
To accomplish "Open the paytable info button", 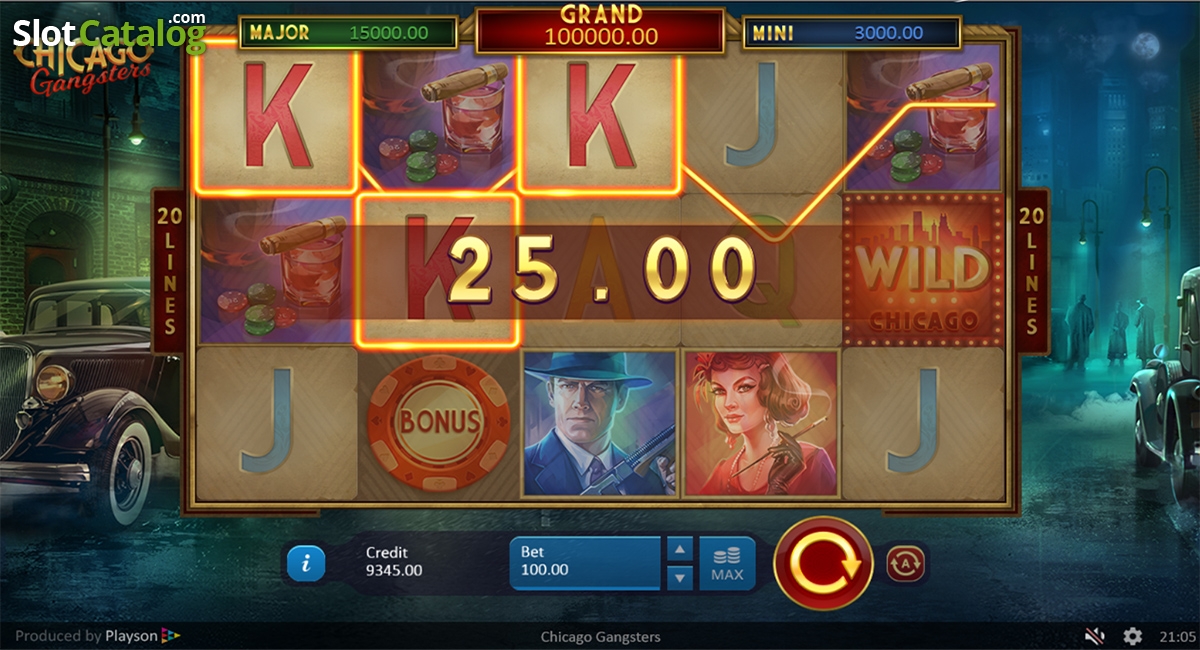I will pyautogui.click(x=306, y=564).
